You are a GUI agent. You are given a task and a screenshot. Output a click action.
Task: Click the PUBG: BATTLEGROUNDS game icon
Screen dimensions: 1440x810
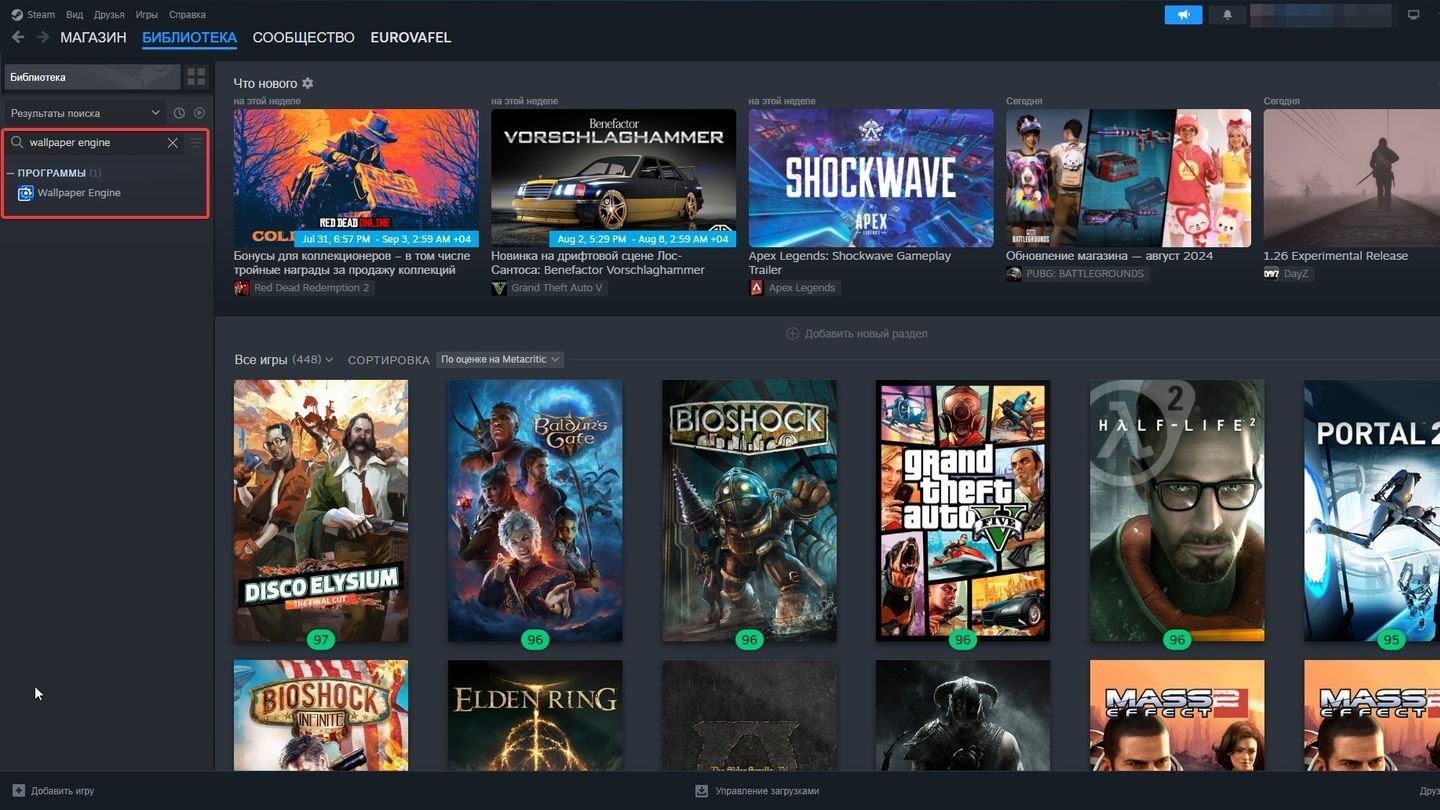click(1013, 274)
